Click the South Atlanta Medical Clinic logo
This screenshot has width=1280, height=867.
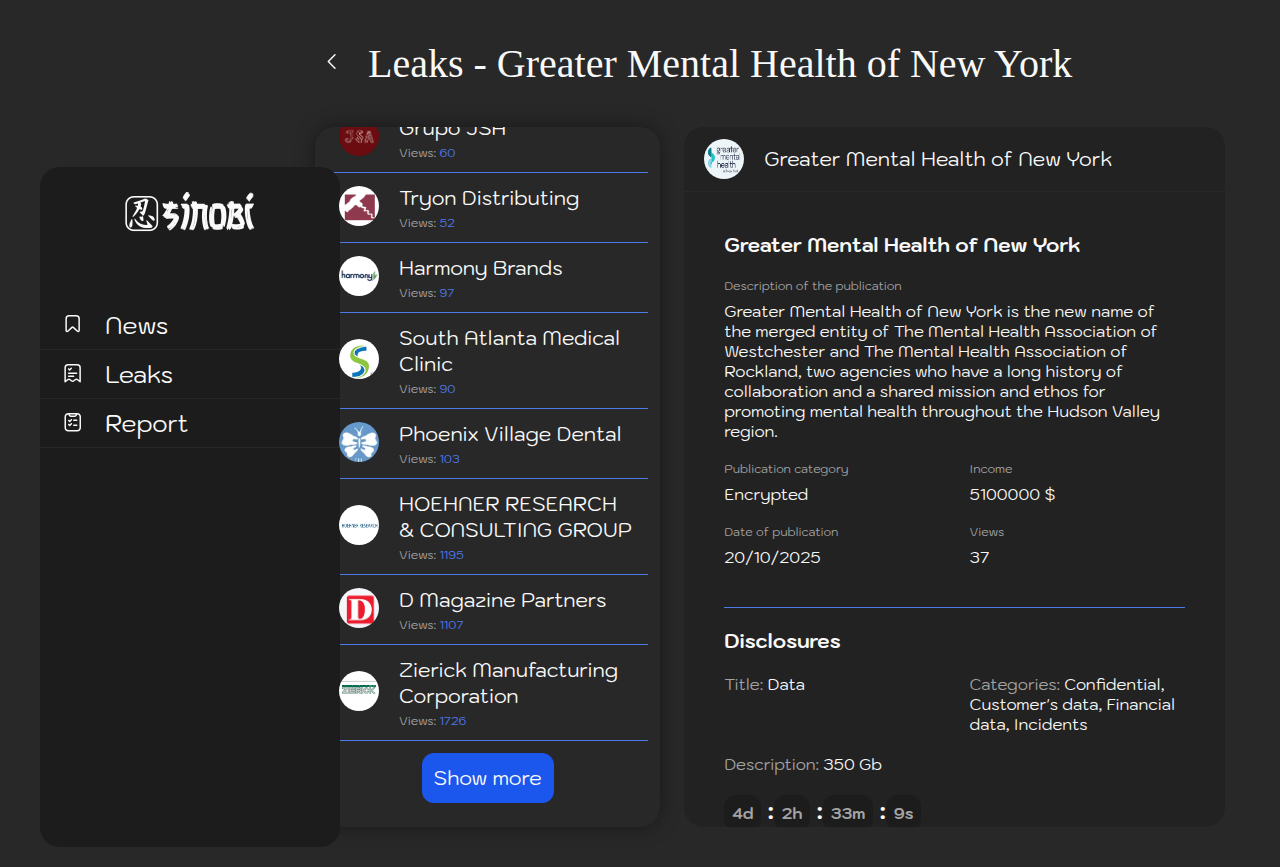pos(359,359)
